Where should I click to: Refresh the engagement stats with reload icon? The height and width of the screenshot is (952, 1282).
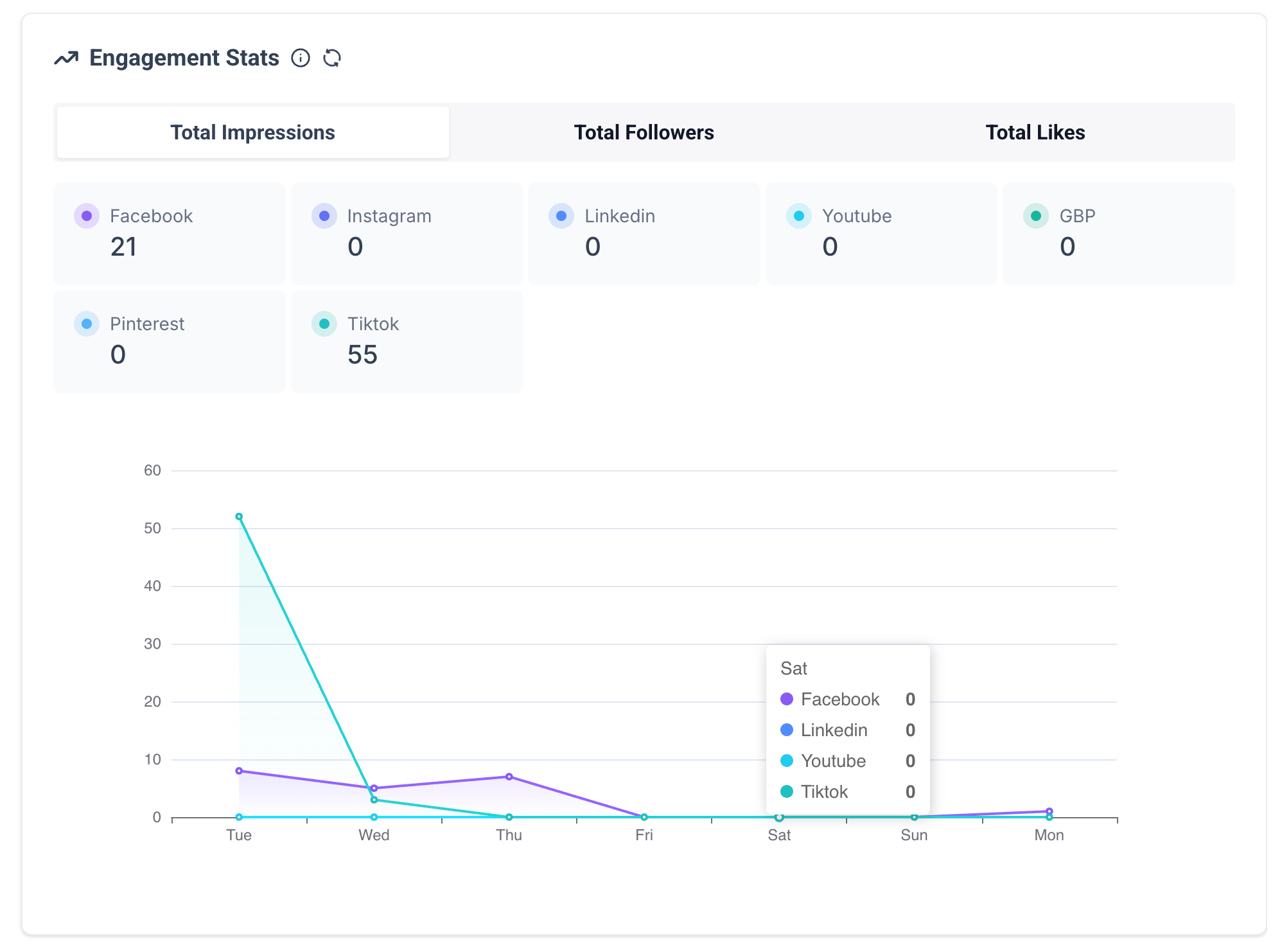click(331, 58)
